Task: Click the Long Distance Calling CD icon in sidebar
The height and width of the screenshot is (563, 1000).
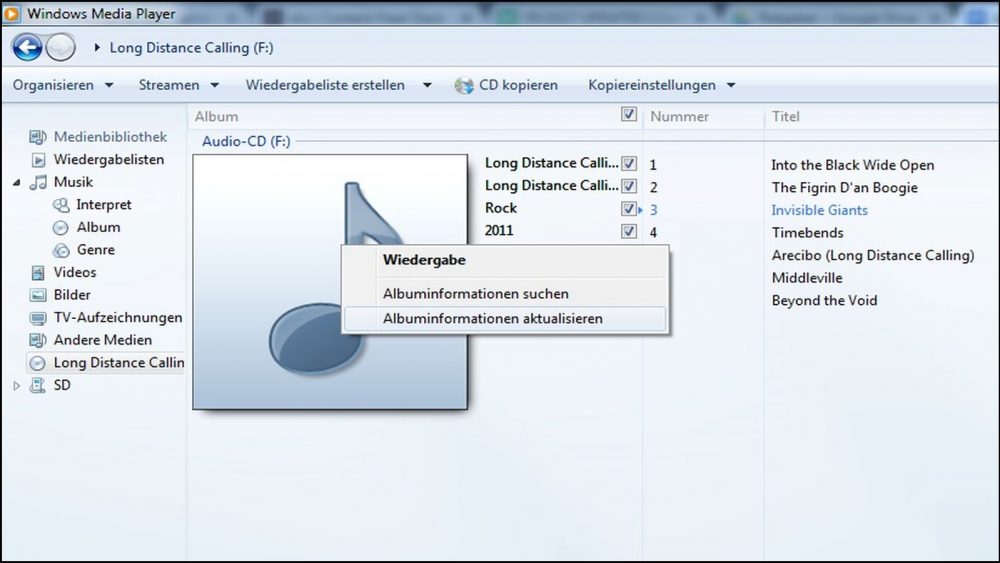Action: pos(38,363)
